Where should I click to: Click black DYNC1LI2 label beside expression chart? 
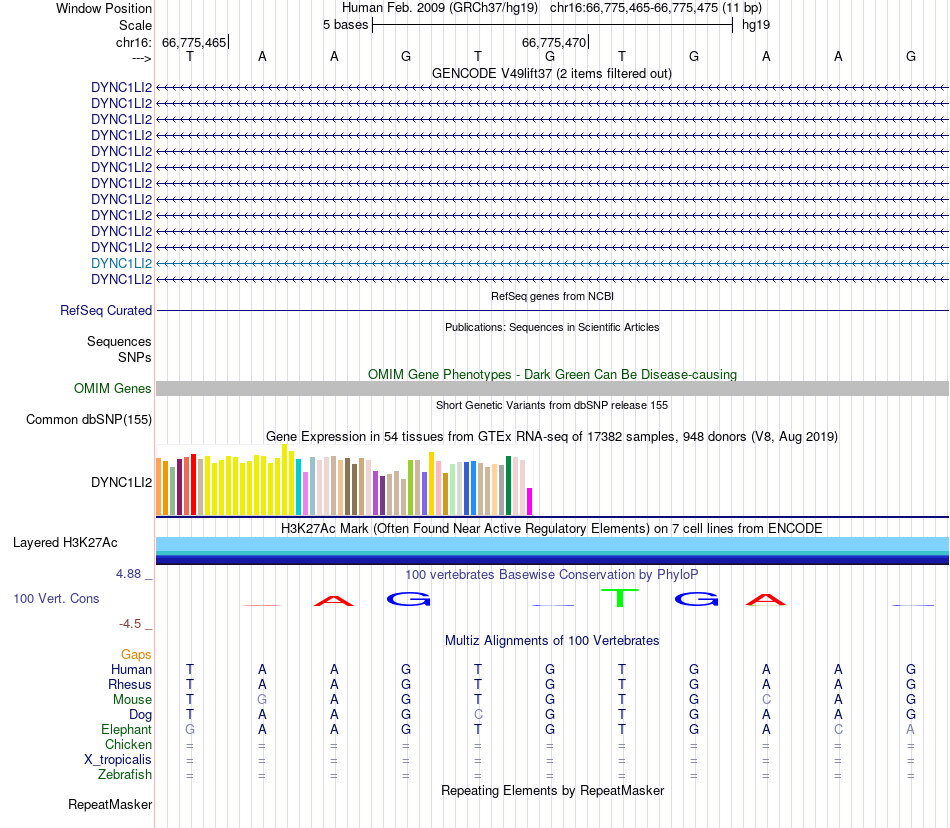coord(121,482)
